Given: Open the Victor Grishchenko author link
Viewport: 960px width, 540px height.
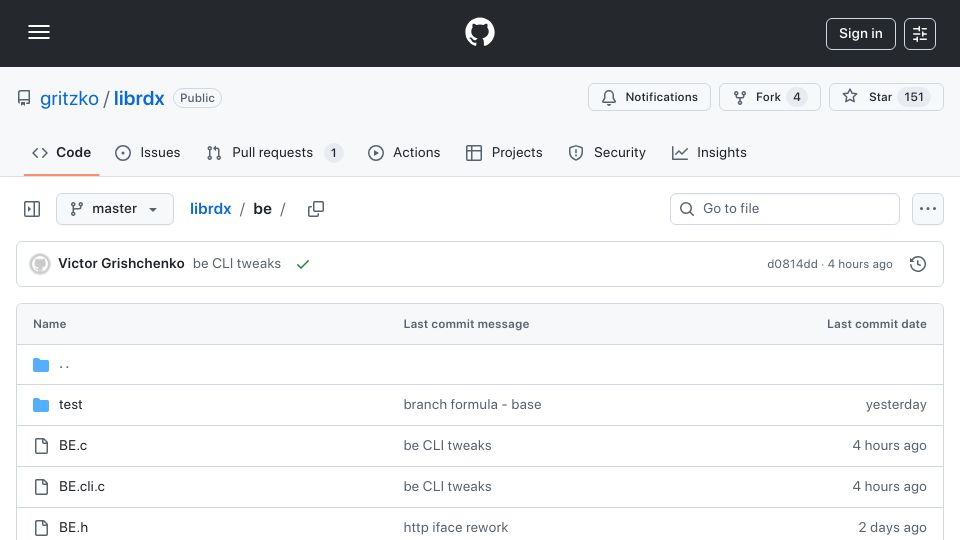Looking at the screenshot, I should 121,263.
